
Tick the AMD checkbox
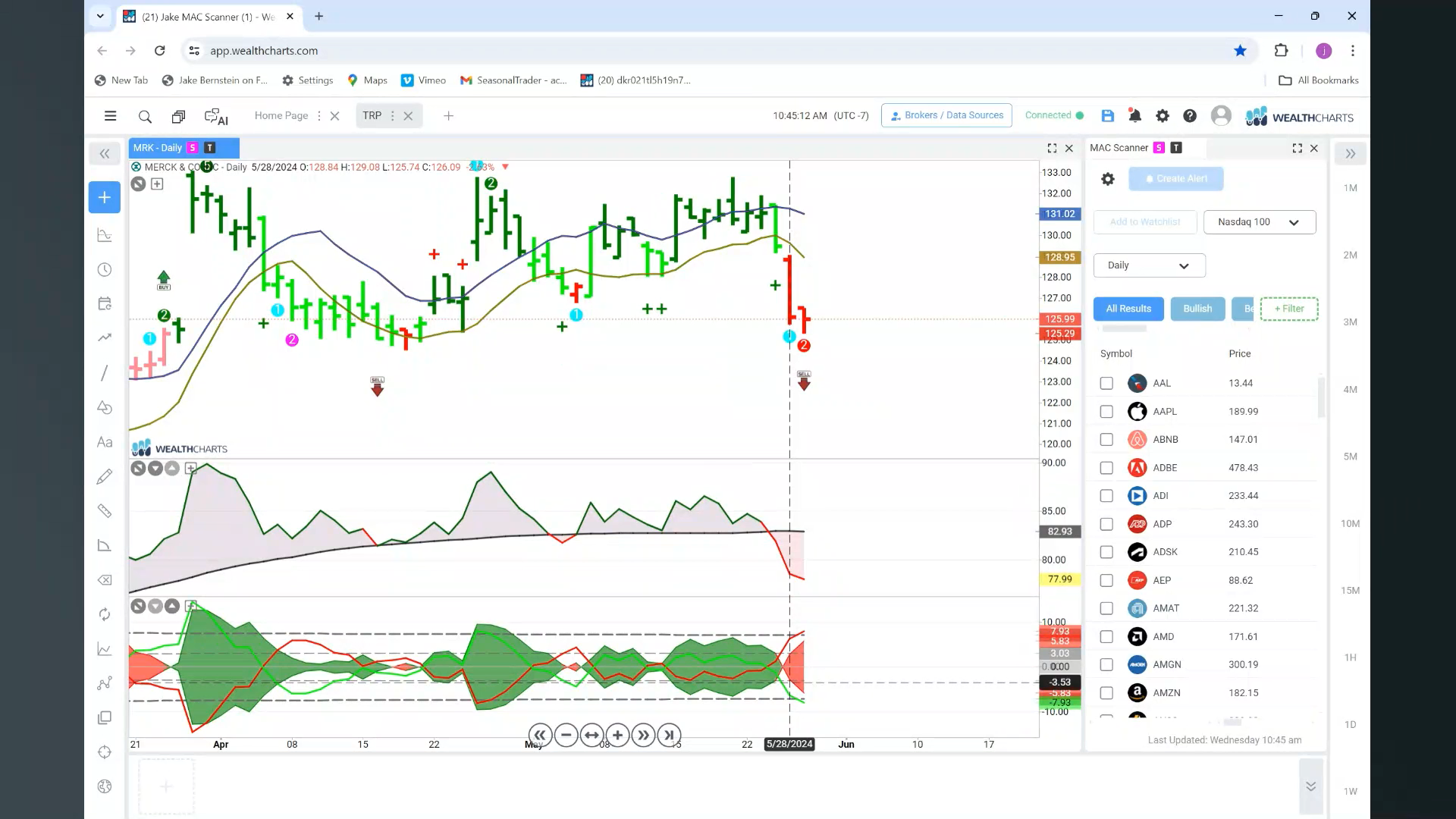pos(1106,637)
